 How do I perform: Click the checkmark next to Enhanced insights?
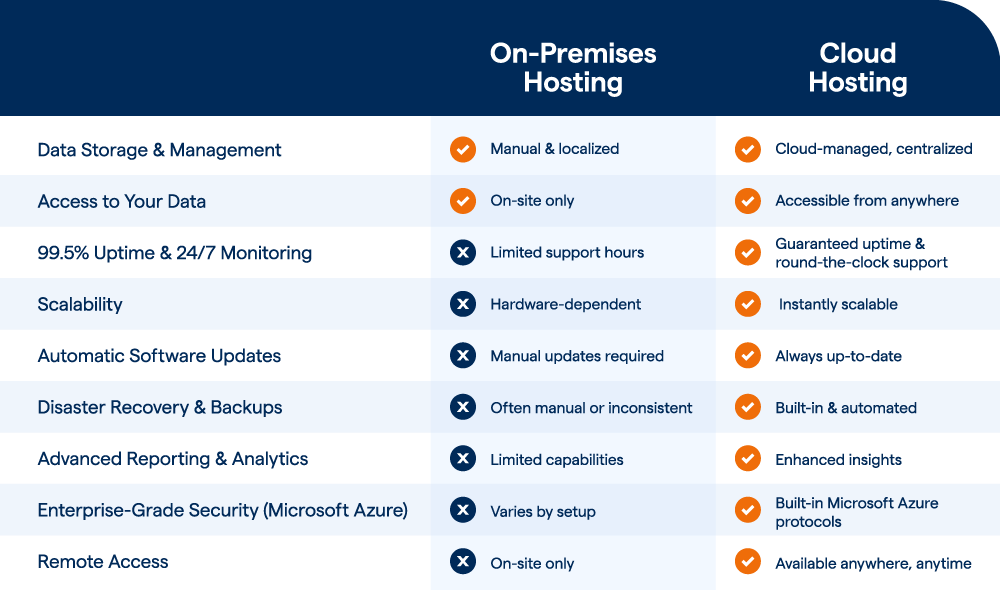pos(747,460)
